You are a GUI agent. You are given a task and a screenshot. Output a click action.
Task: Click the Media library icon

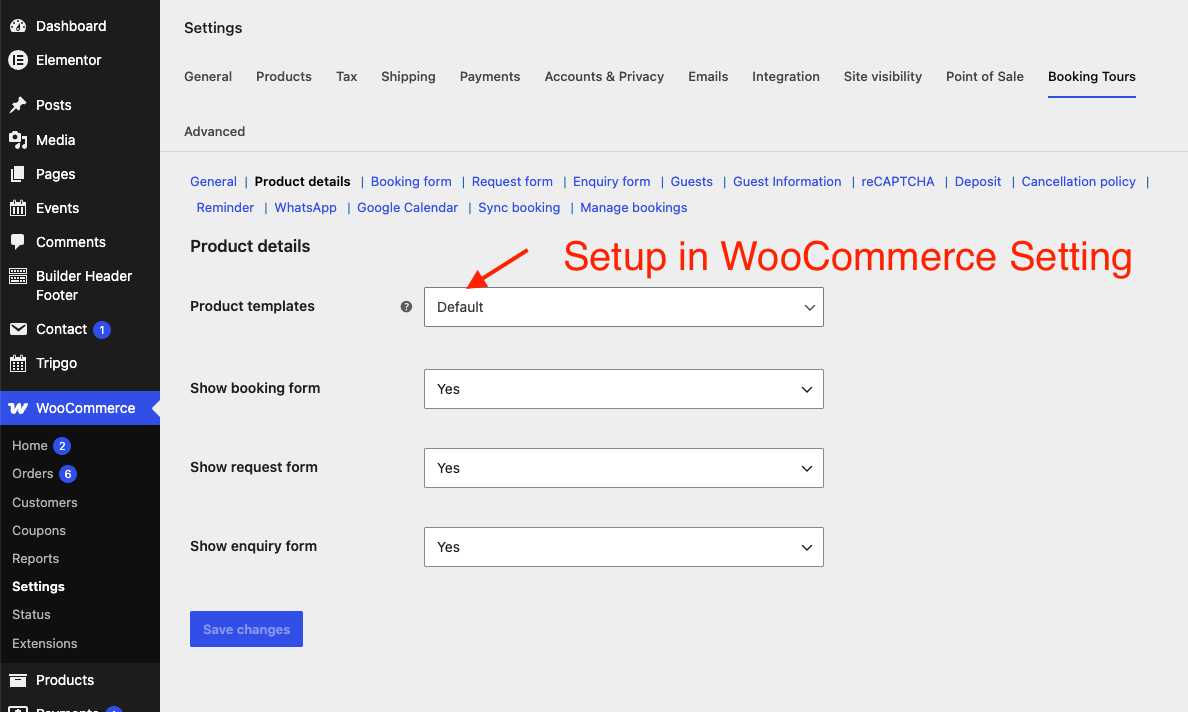[x=18, y=139]
